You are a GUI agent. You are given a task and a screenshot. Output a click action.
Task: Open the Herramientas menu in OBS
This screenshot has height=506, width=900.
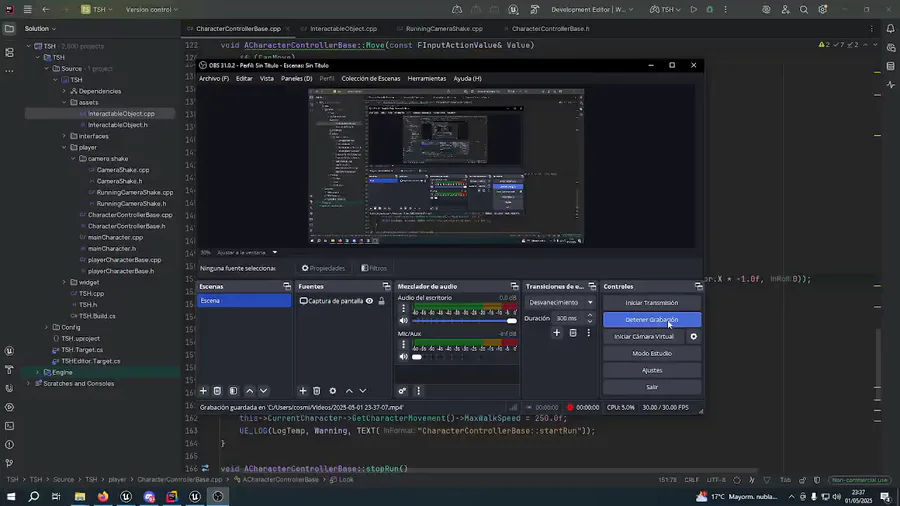[426, 79]
